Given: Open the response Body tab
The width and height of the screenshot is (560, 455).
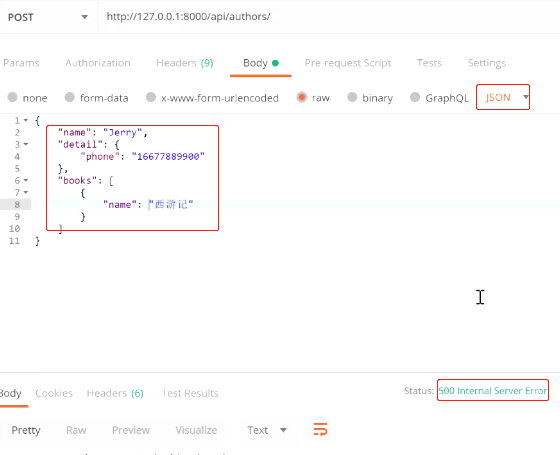Looking at the screenshot, I should point(11,393).
